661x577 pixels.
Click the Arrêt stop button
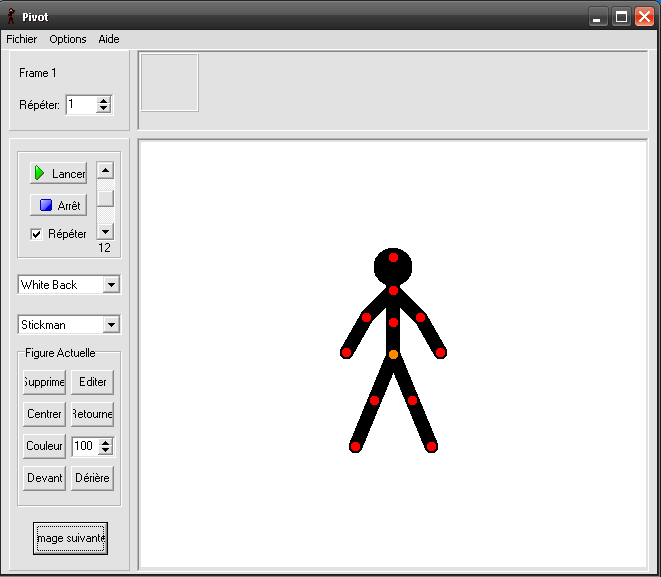(59, 205)
